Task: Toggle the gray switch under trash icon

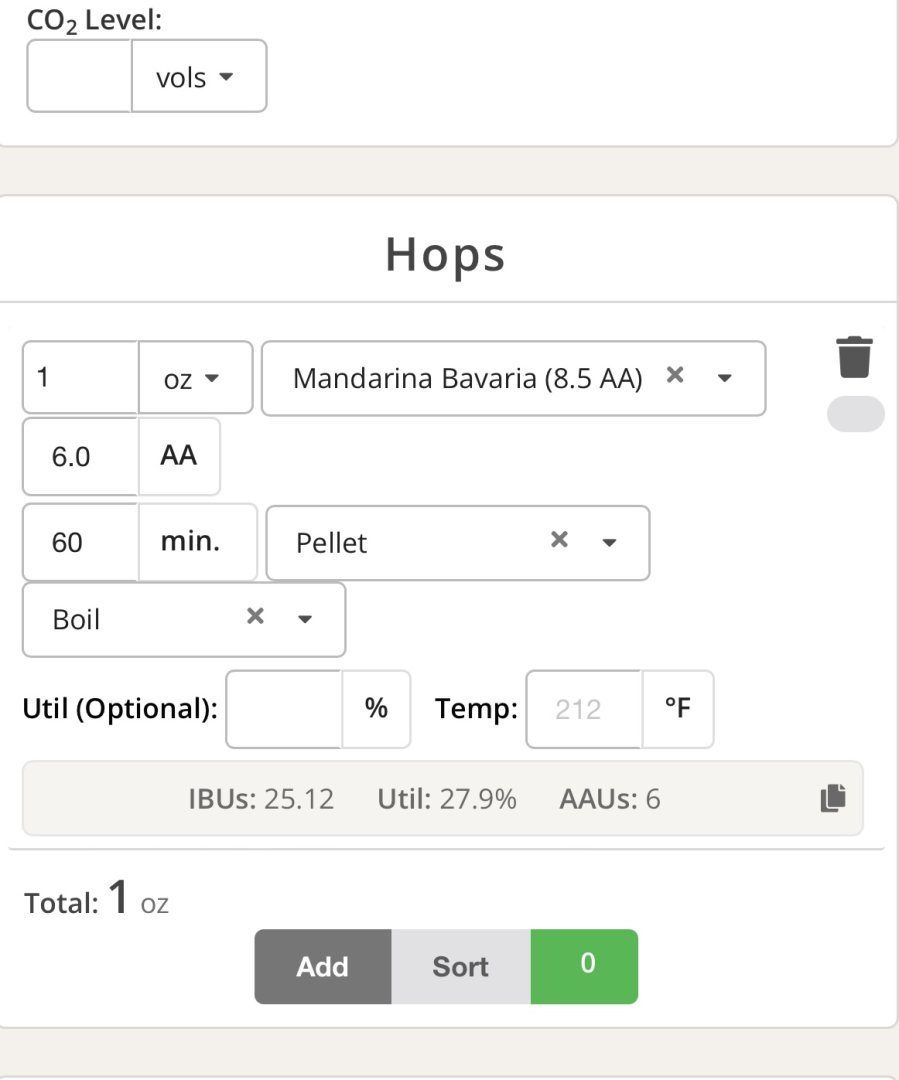Action: [x=855, y=414]
